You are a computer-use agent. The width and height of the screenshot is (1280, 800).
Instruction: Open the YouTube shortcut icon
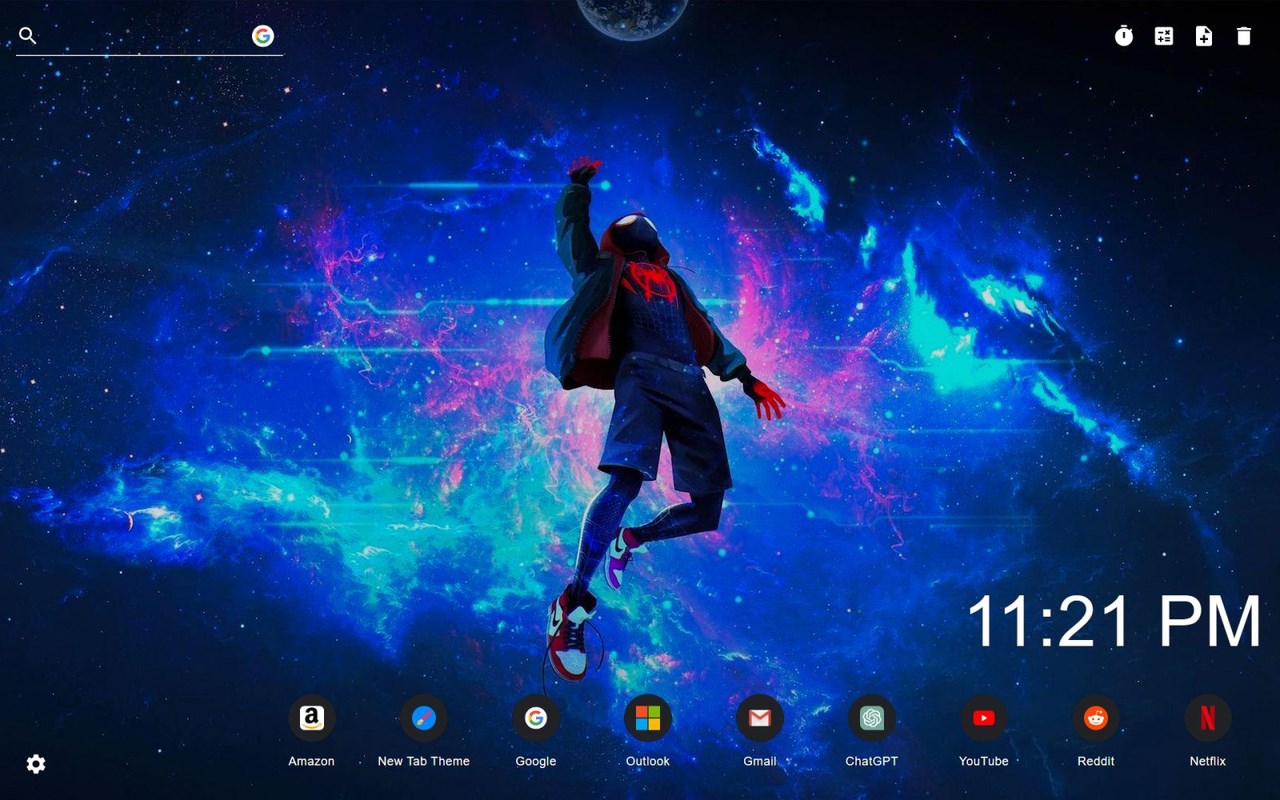(x=984, y=718)
